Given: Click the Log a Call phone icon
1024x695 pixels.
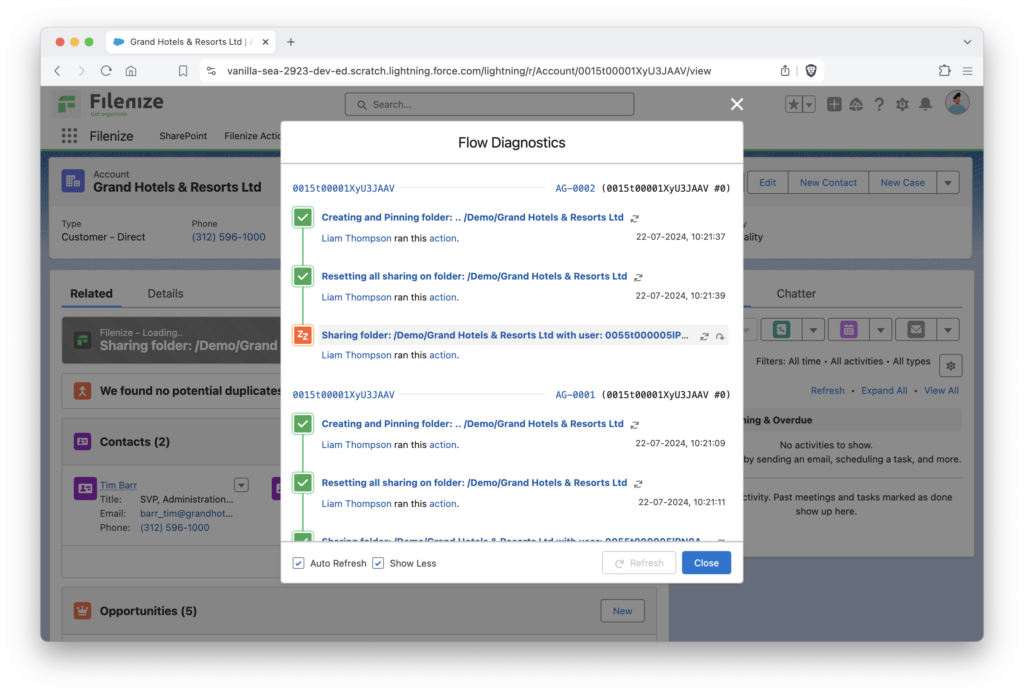Looking at the screenshot, I should [x=781, y=330].
